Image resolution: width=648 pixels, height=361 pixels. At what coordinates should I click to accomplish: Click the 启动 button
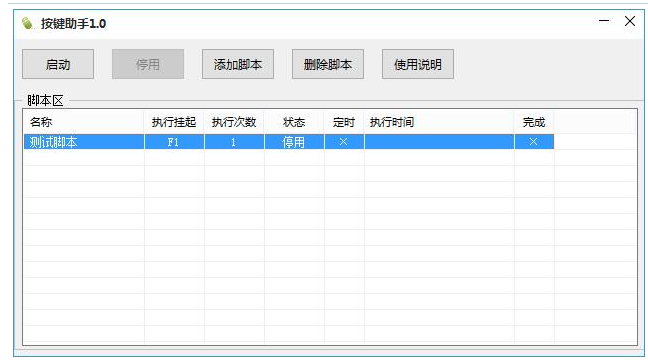click(58, 64)
